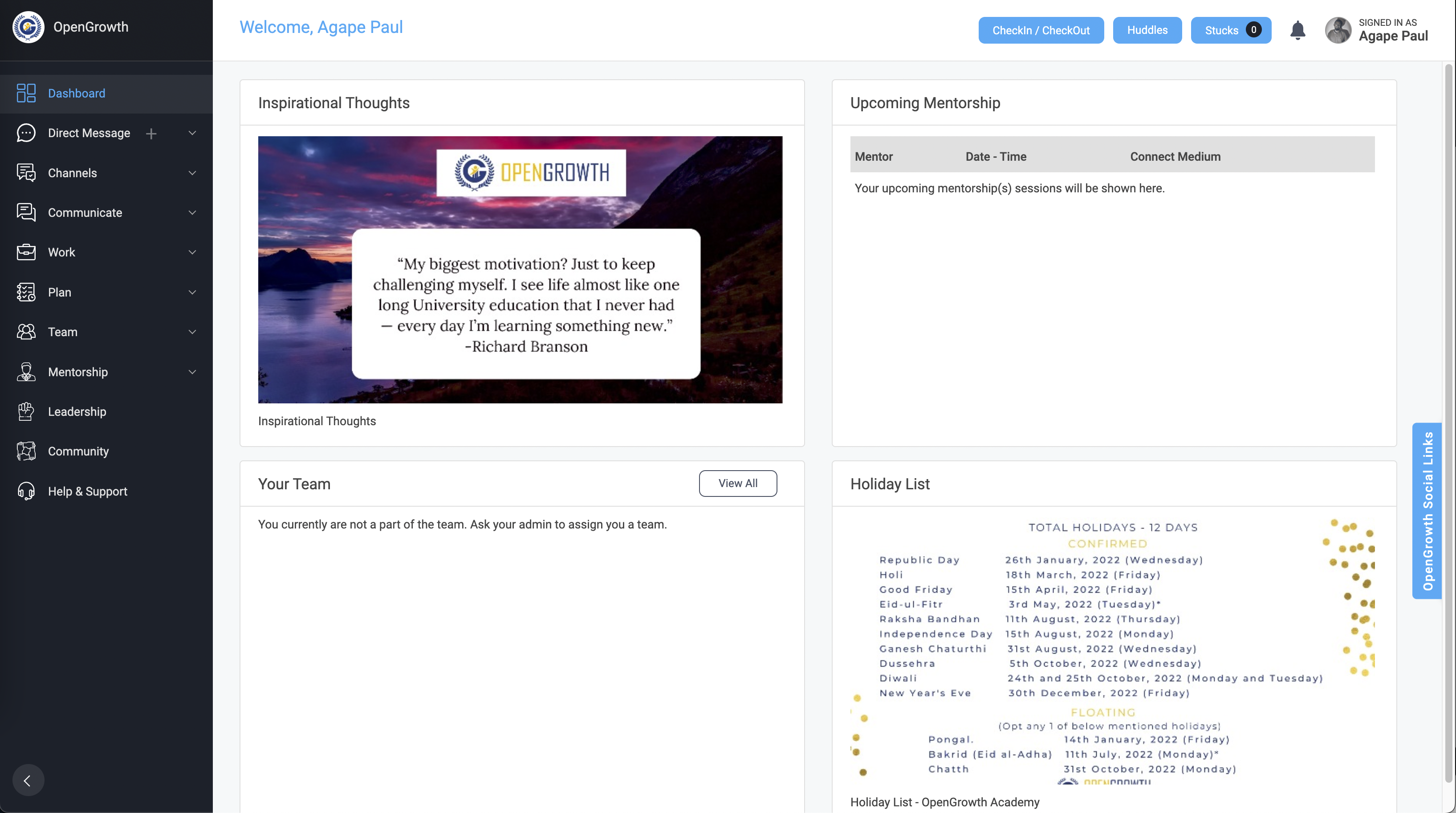Open Help & Support menu item

coord(106,491)
